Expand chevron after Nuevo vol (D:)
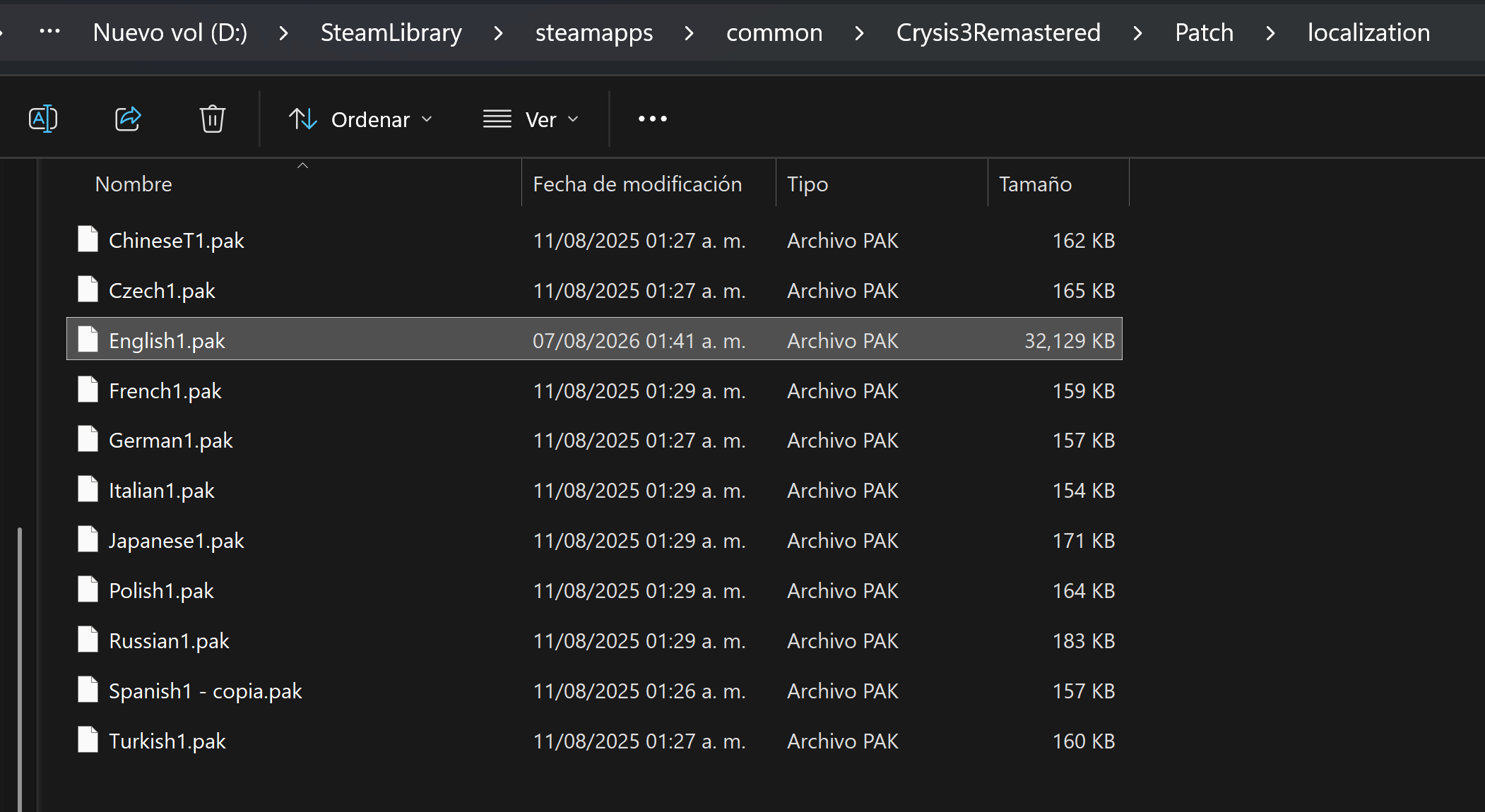Image resolution: width=1485 pixels, height=812 pixels. [283, 33]
